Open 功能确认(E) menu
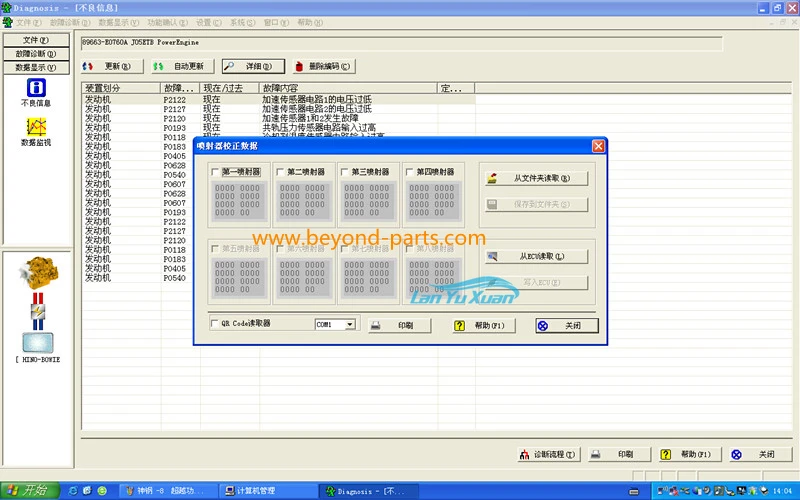The width and height of the screenshot is (800, 500). 167,22
